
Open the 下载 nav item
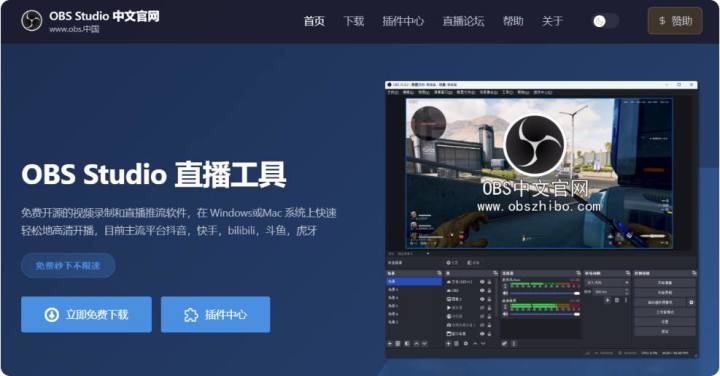click(x=354, y=21)
